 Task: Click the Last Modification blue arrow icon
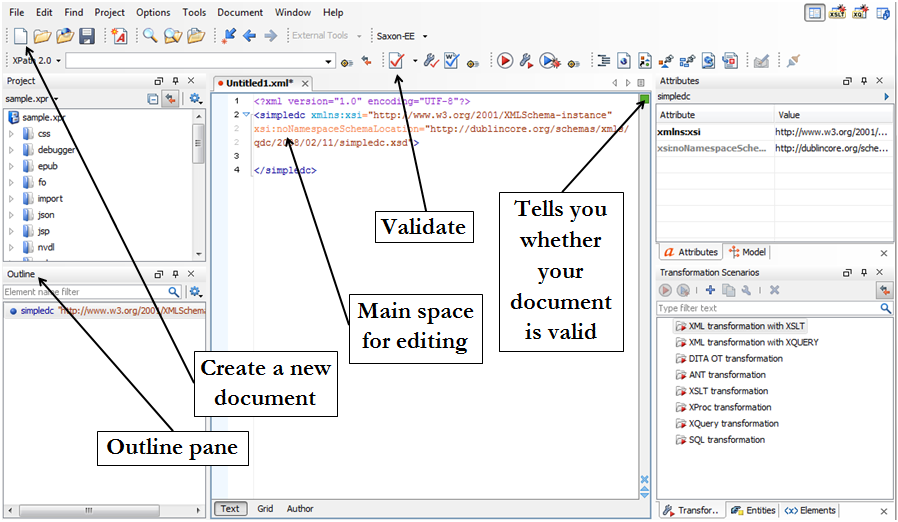pos(229,36)
